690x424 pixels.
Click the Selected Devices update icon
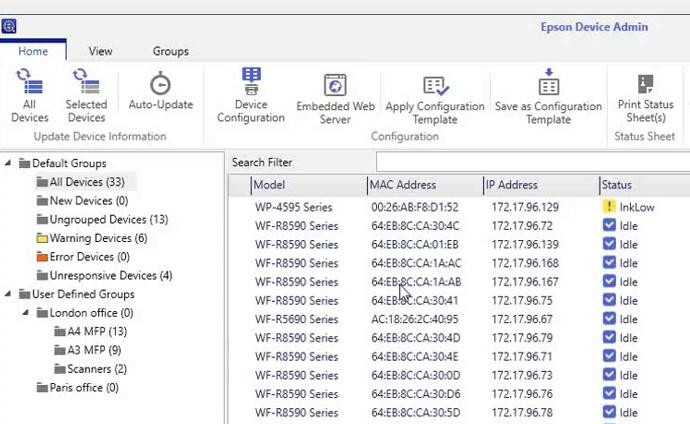click(x=86, y=82)
